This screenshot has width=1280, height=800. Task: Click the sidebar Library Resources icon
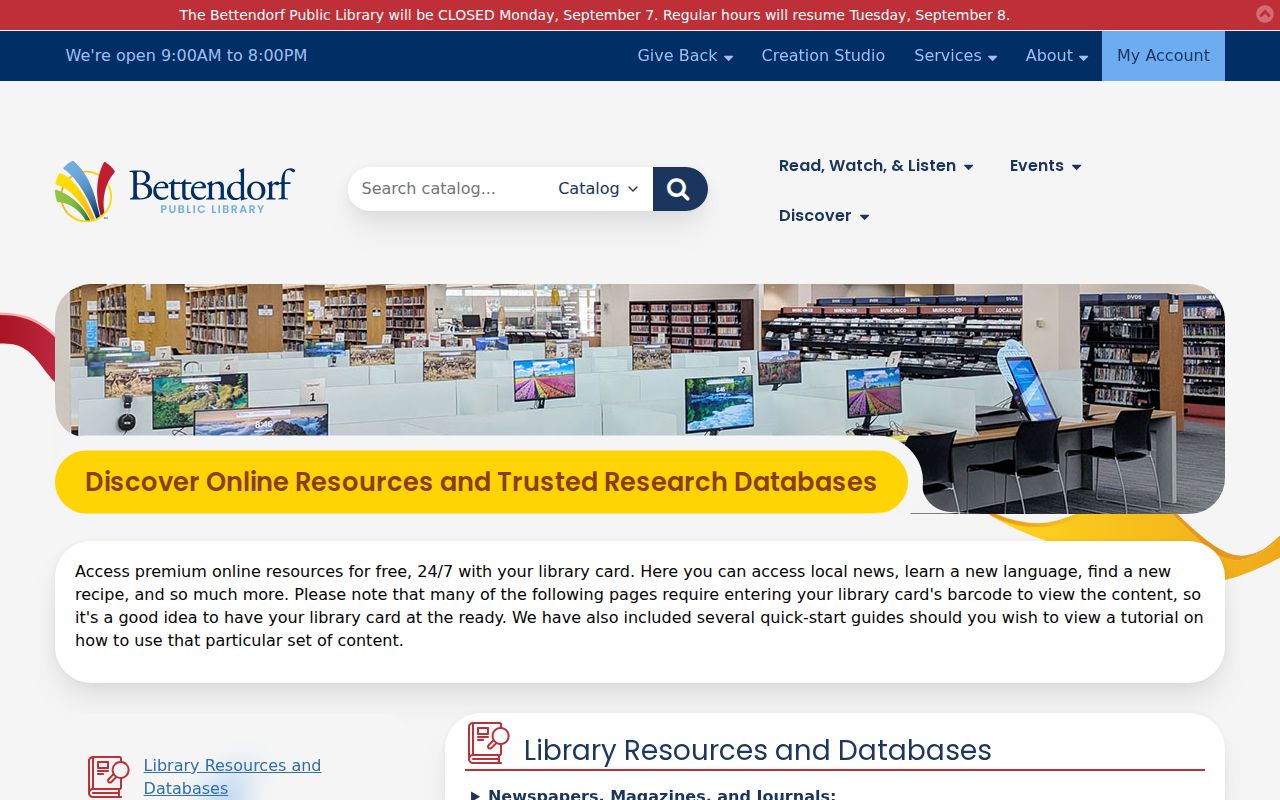click(x=109, y=776)
